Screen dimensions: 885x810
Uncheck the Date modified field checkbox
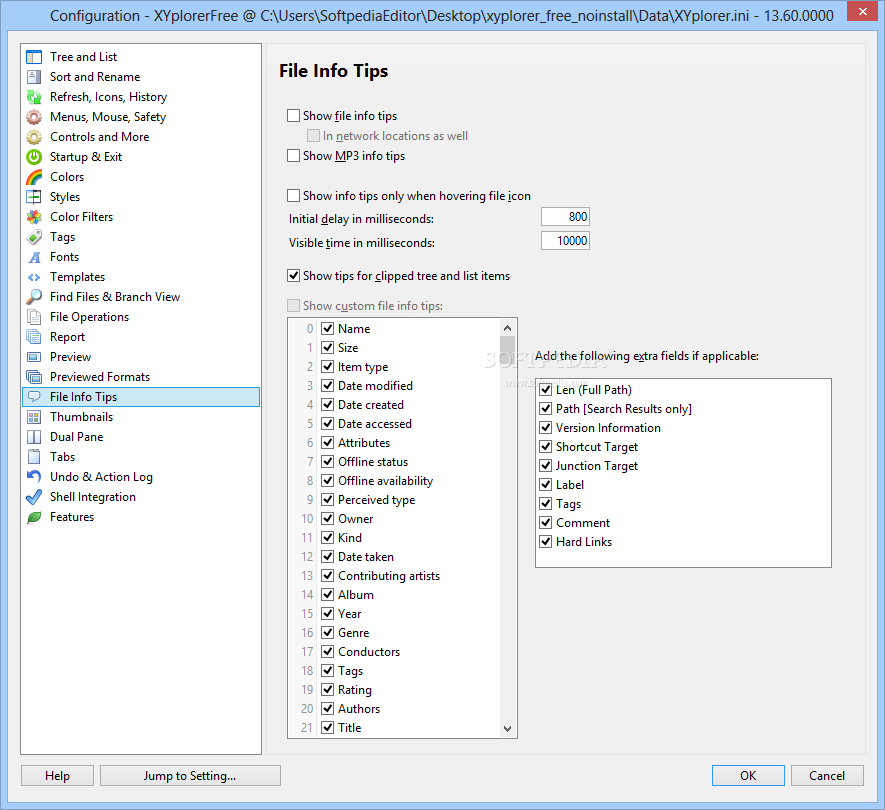click(x=327, y=386)
